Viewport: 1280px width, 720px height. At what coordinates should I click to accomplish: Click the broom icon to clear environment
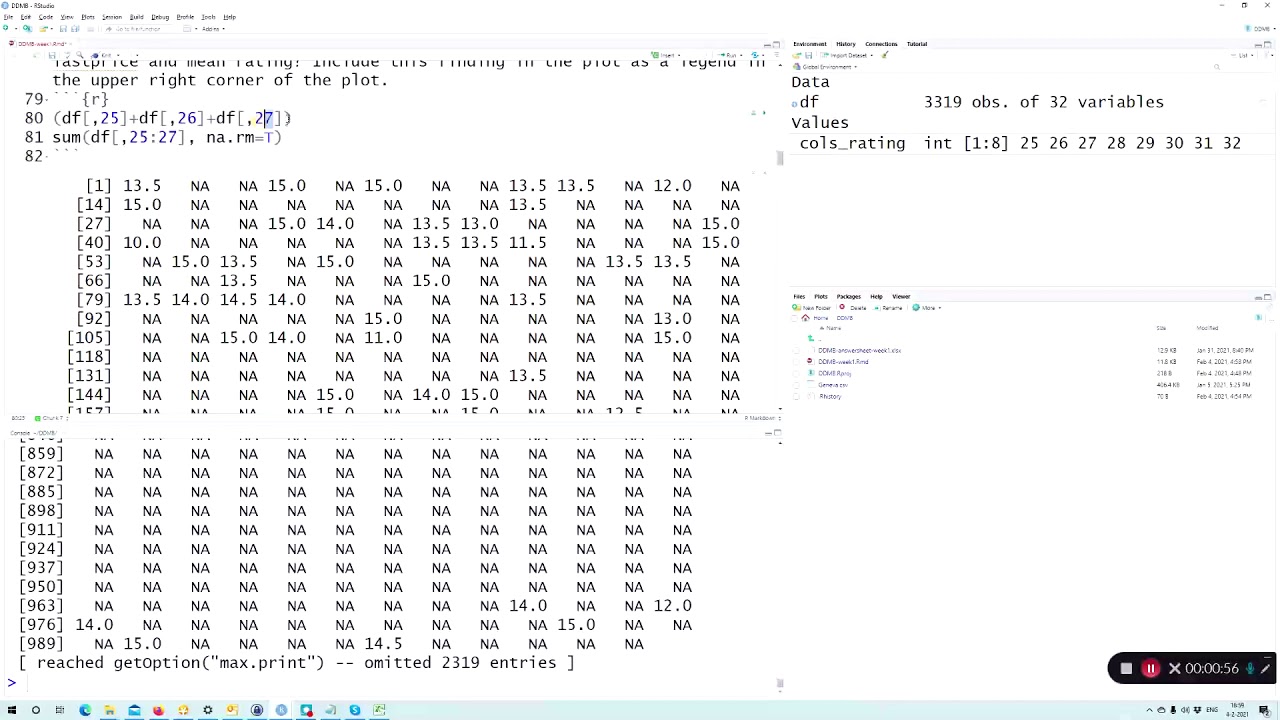[885, 55]
